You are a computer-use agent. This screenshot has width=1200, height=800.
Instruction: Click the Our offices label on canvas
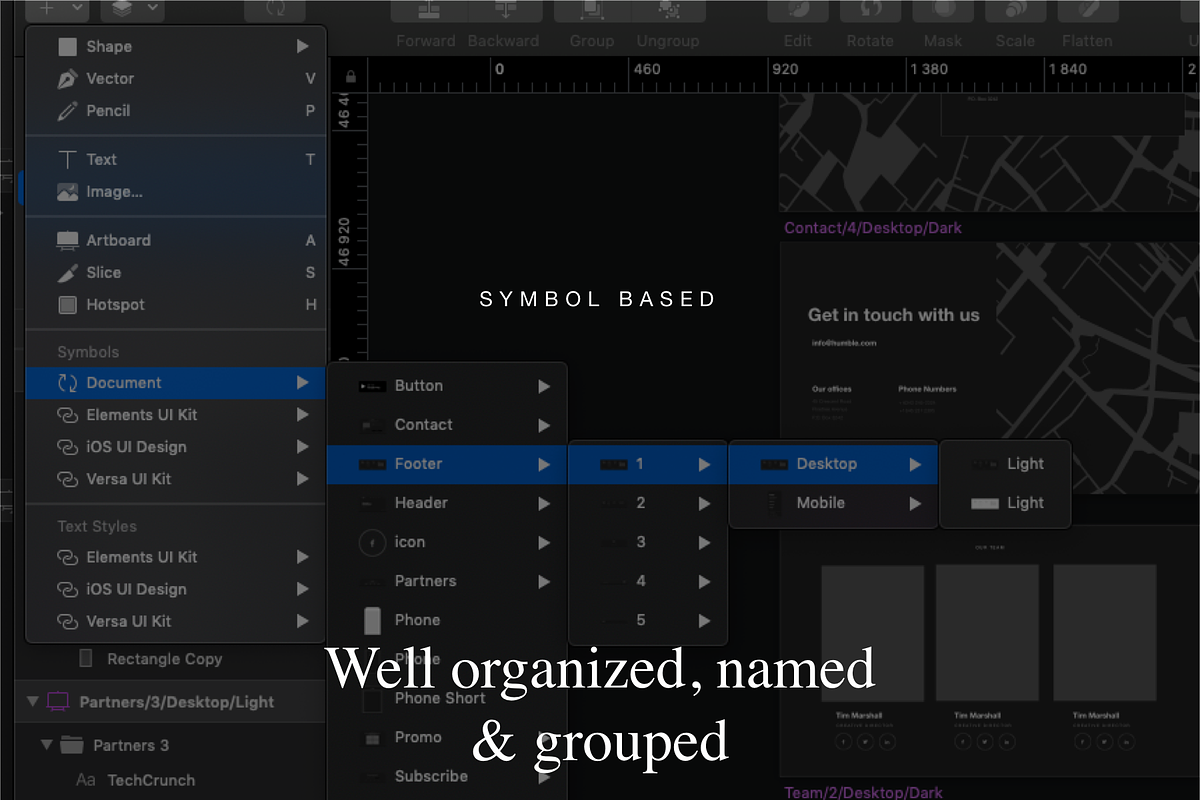coord(831,389)
